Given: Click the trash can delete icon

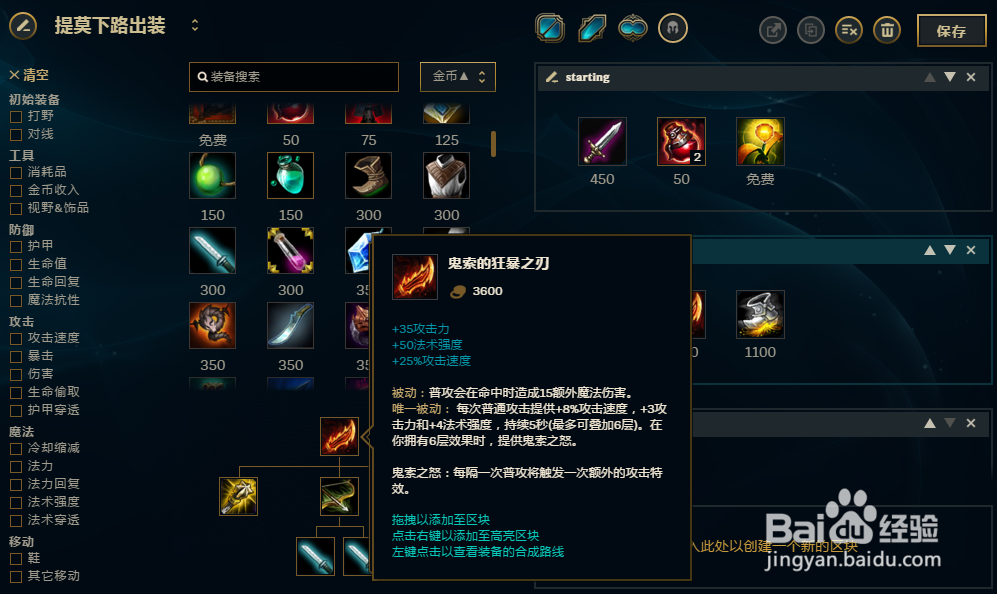Looking at the screenshot, I should (x=887, y=30).
